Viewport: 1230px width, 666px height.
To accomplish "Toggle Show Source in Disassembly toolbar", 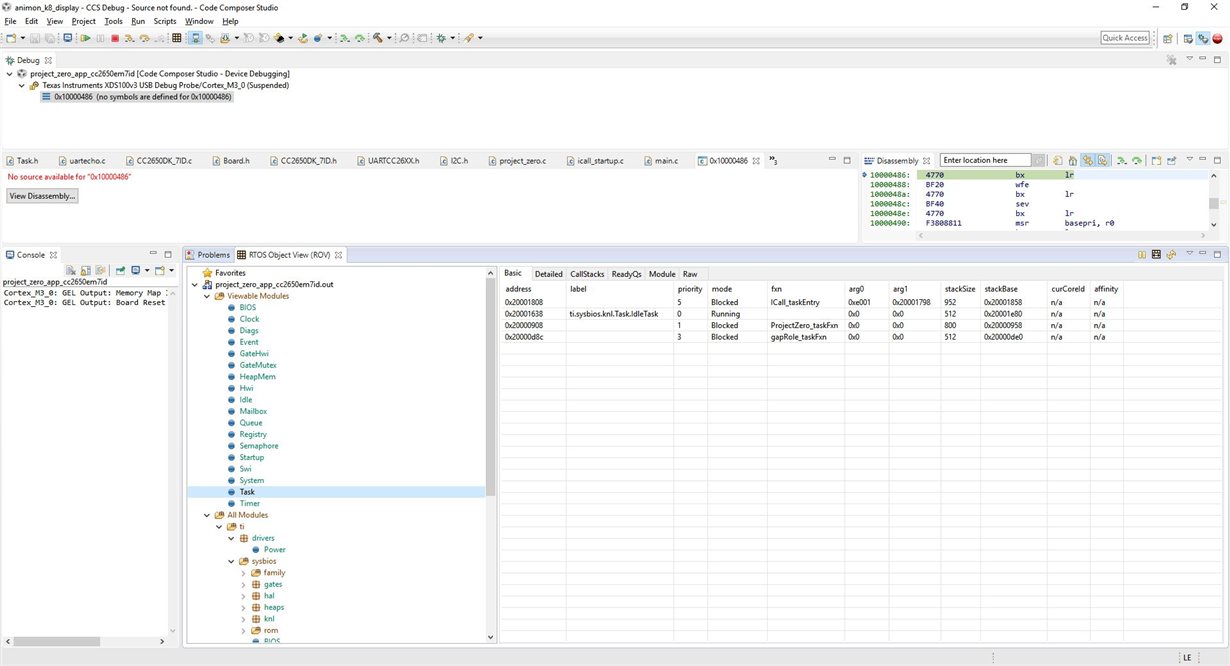I will point(1101,160).
